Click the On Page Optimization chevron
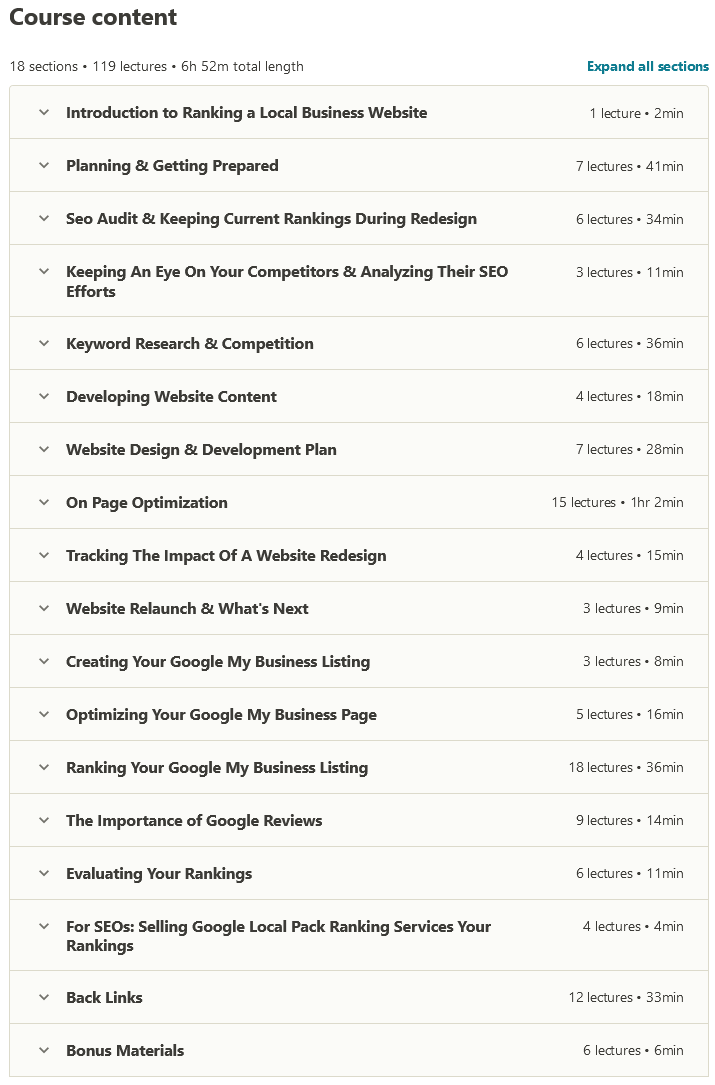The width and height of the screenshot is (715, 1085). 44,502
